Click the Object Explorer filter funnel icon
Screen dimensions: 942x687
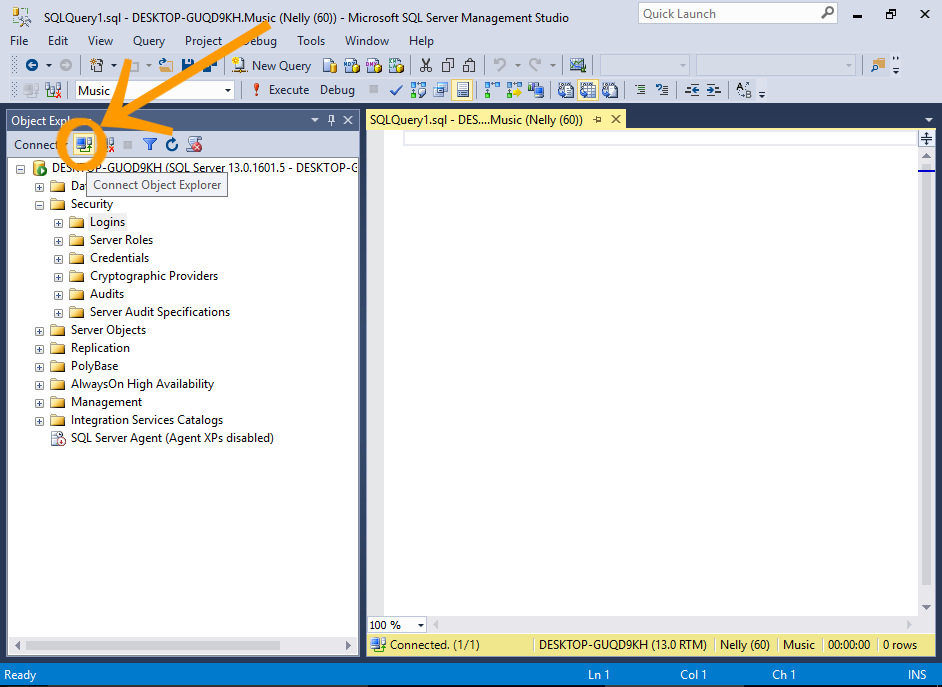click(x=149, y=145)
